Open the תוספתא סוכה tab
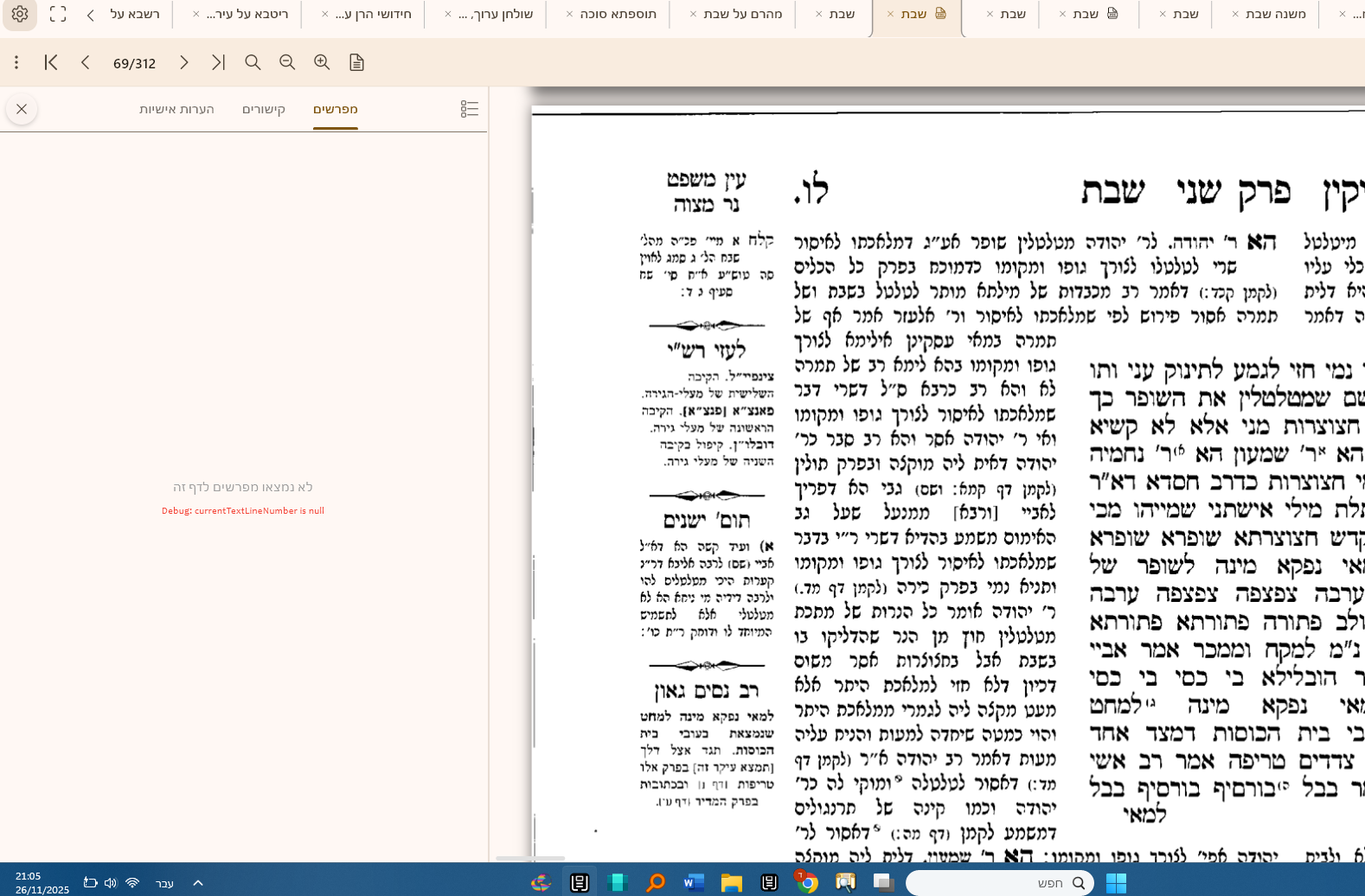1365x896 pixels. [618, 14]
